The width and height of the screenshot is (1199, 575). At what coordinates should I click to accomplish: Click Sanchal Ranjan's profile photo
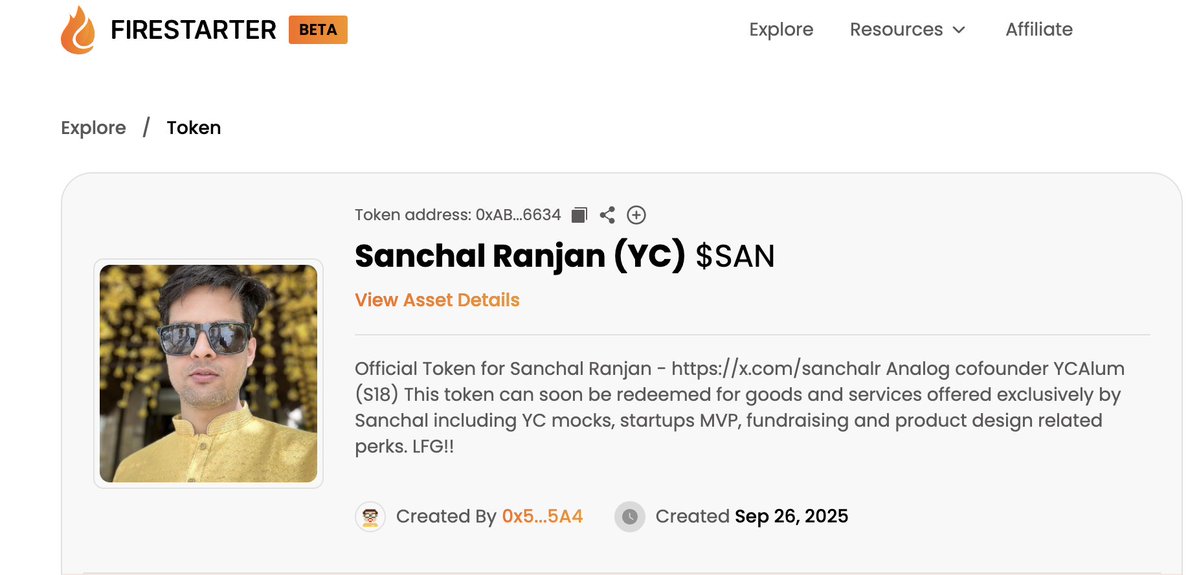[208, 373]
